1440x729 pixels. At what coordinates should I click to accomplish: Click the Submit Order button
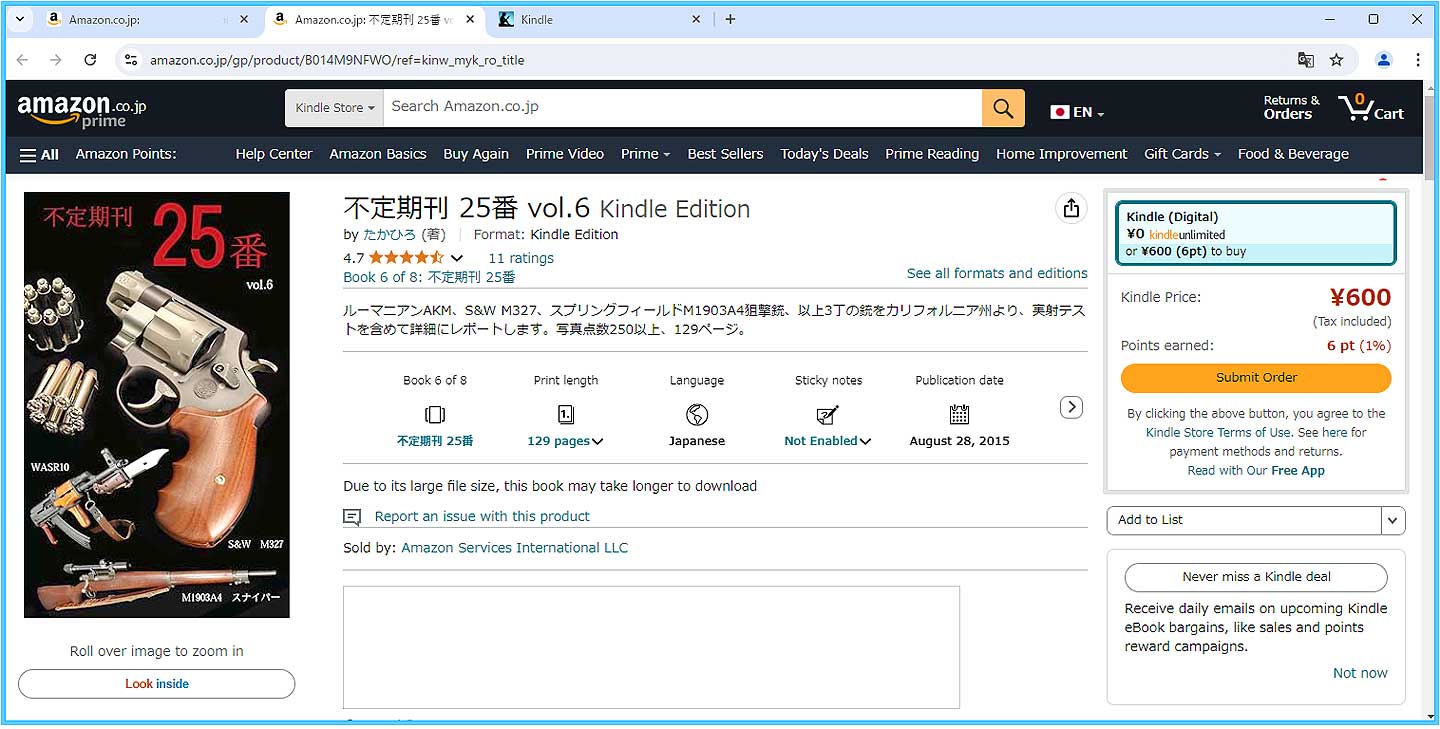[x=1255, y=378]
